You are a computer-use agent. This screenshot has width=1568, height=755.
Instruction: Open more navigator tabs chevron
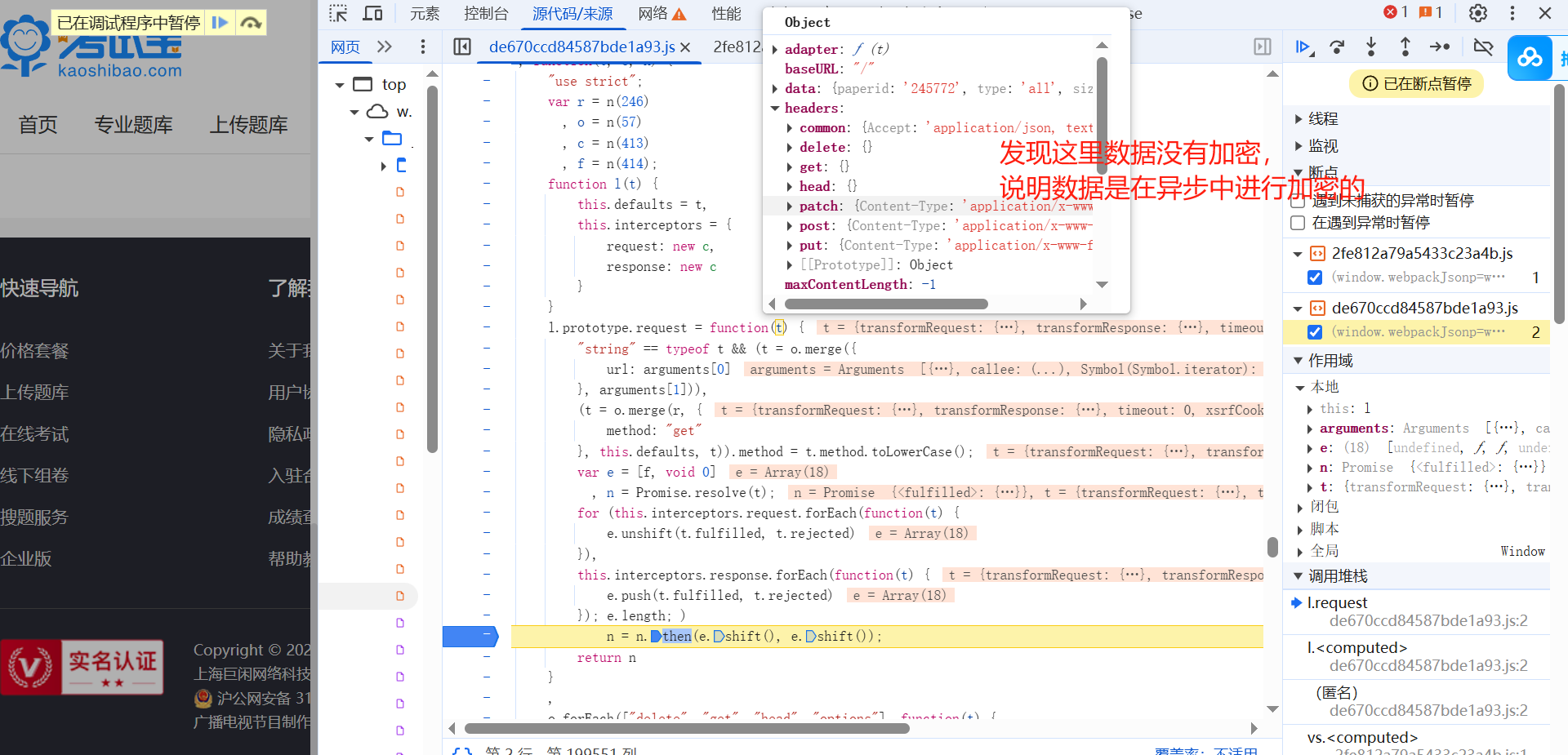coord(385,47)
